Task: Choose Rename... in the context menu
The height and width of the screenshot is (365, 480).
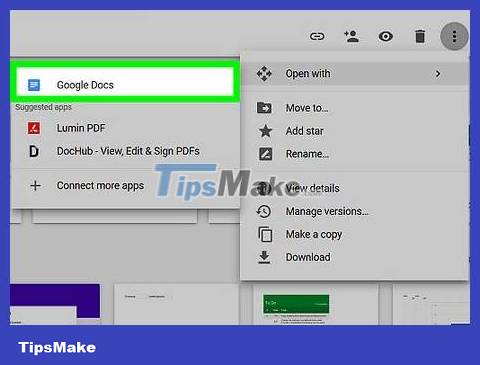Action: pos(355,154)
